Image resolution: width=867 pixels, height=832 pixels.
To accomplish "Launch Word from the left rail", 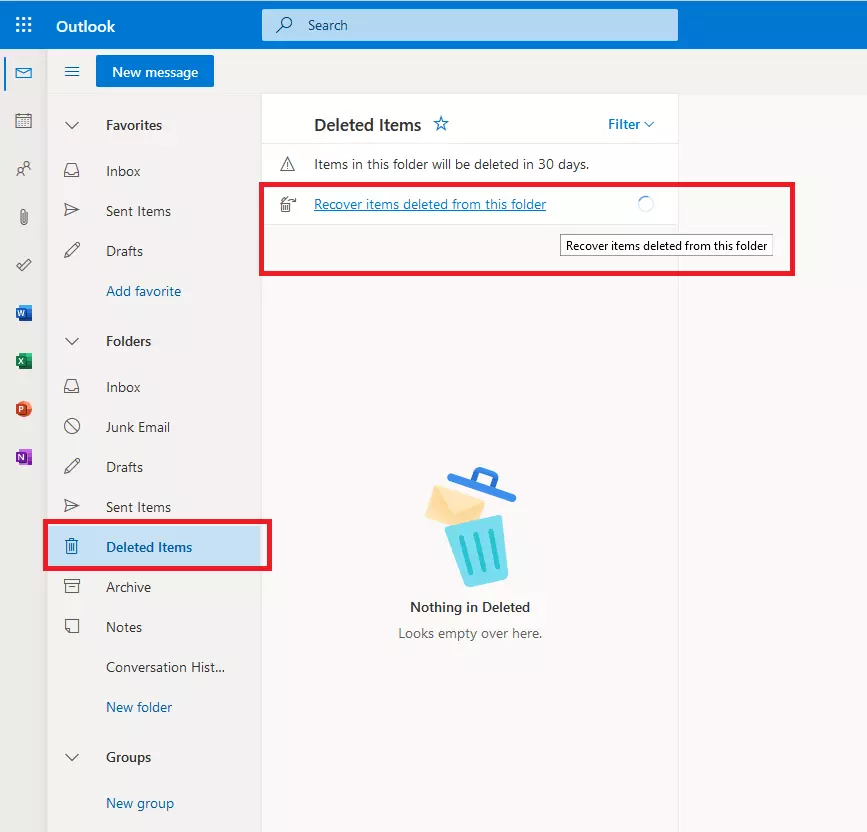I will point(24,313).
